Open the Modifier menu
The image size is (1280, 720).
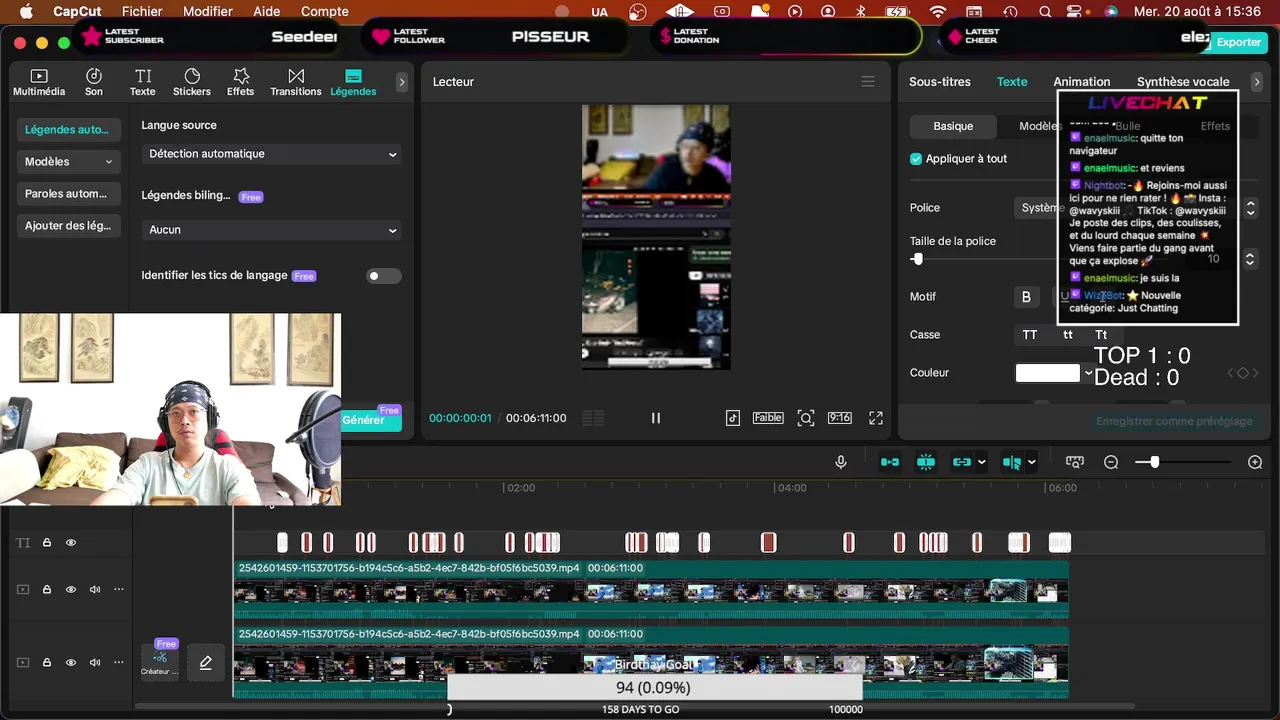tap(208, 12)
